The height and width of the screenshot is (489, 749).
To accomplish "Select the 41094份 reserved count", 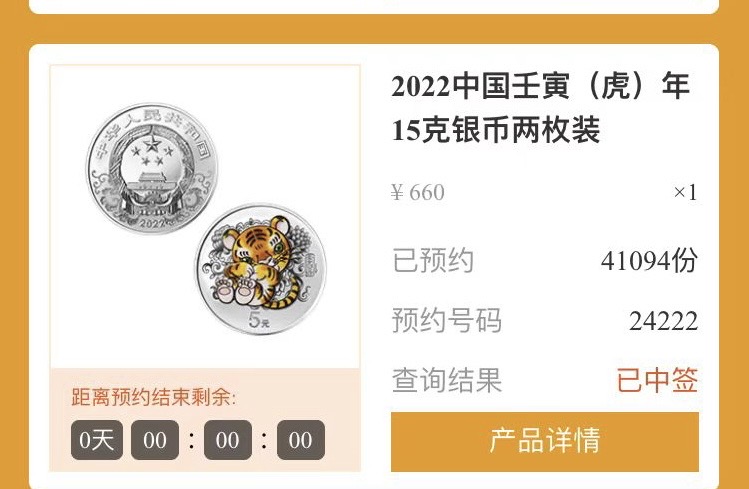I will [649, 261].
